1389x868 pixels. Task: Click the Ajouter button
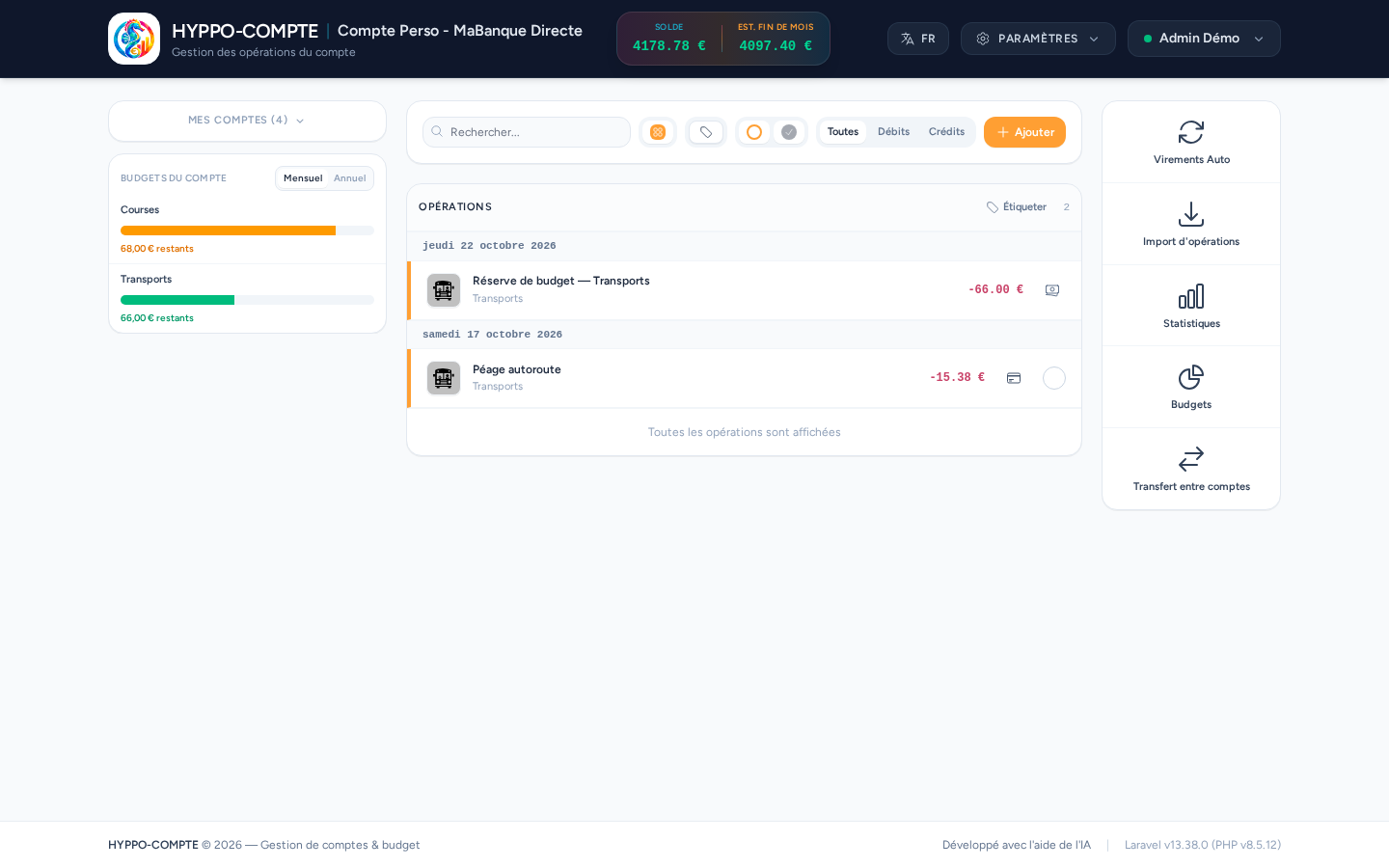(x=1024, y=132)
